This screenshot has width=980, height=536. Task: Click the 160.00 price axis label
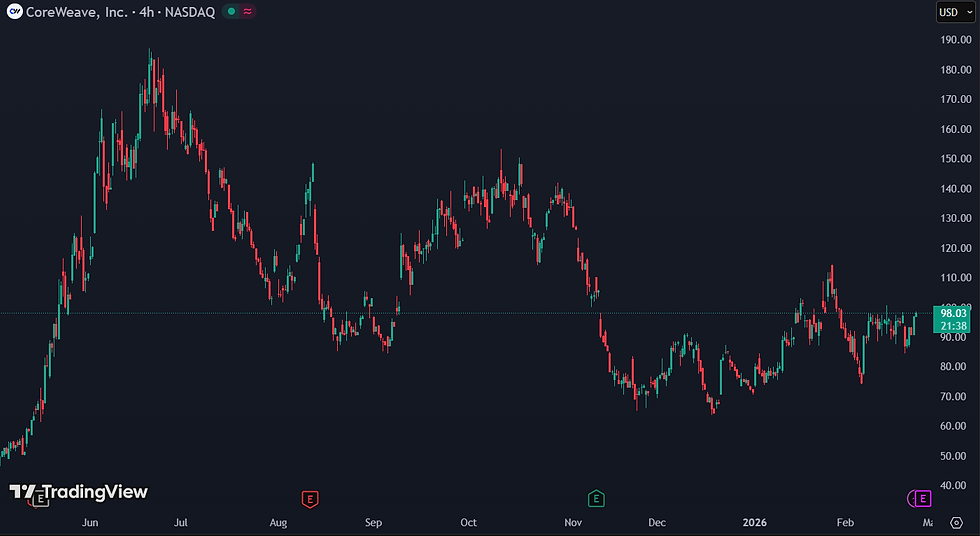coord(956,129)
